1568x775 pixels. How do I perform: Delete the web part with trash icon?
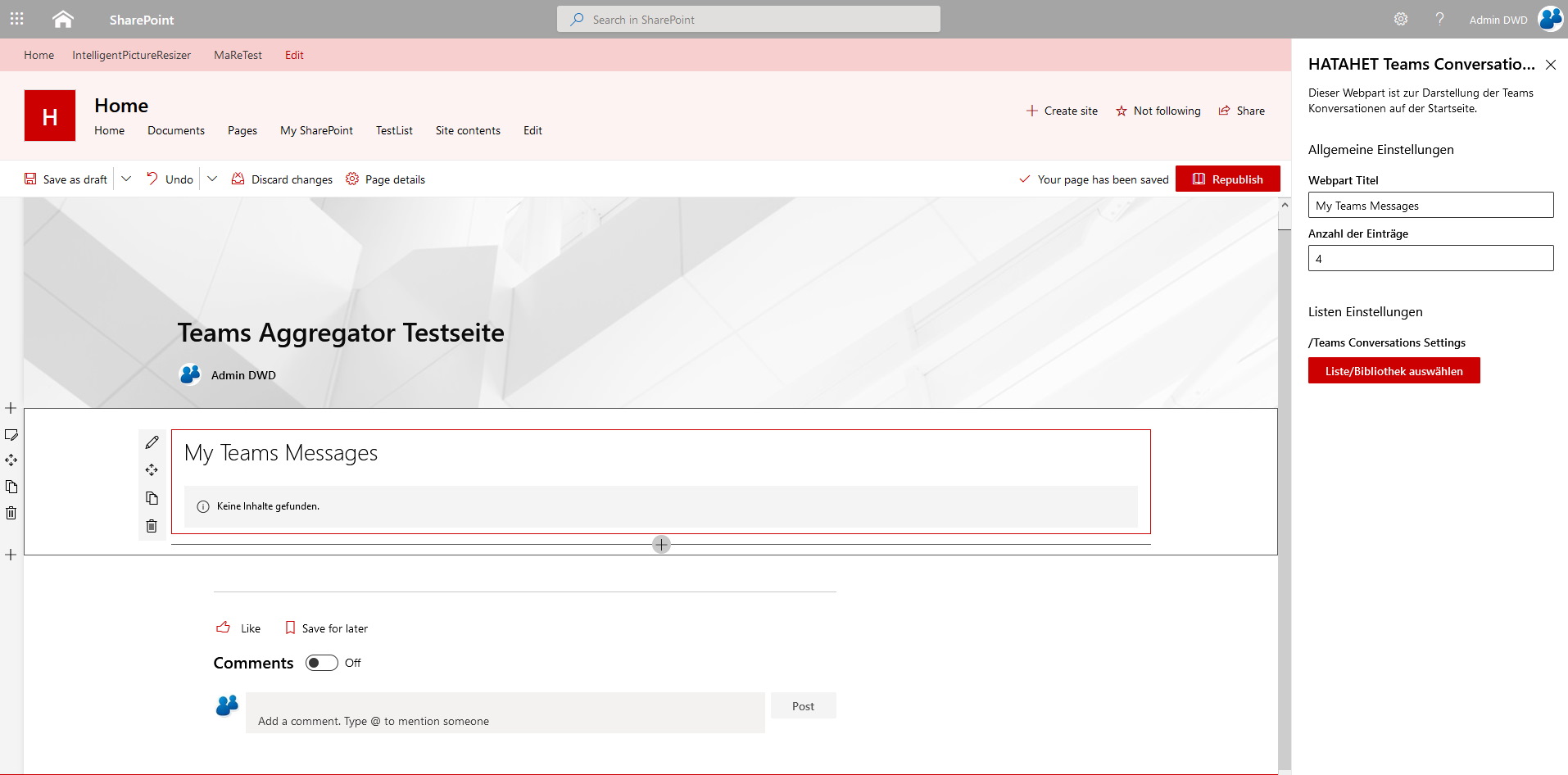point(152,526)
